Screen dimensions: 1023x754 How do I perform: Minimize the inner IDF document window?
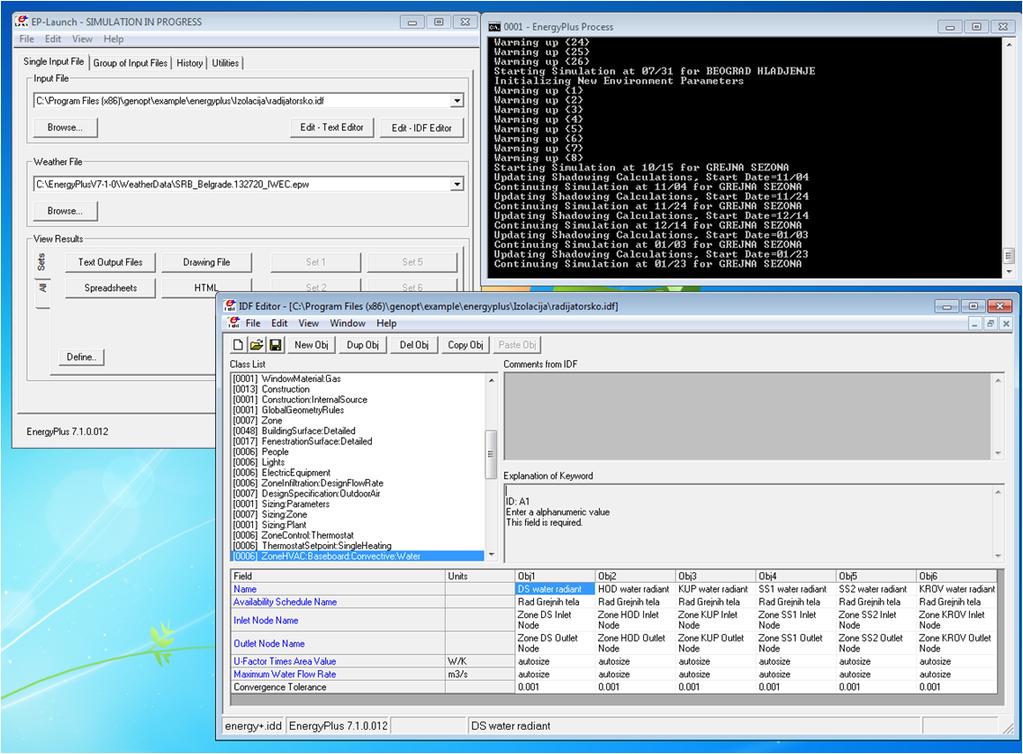[975, 324]
